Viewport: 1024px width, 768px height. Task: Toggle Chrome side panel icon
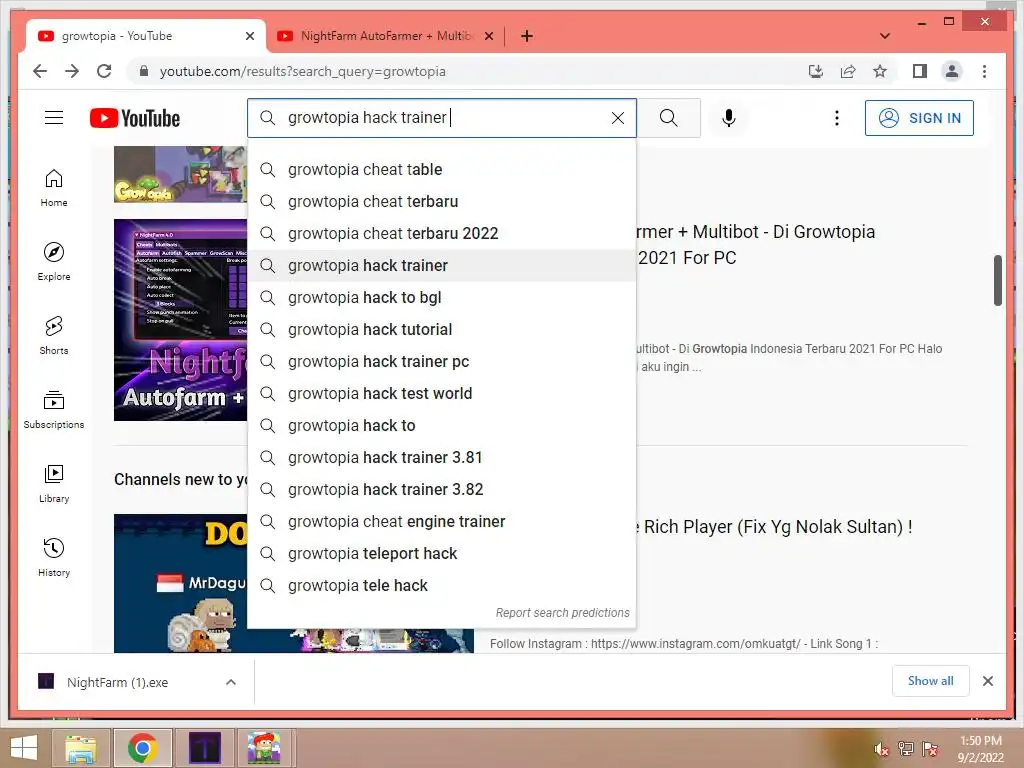tap(920, 71)
